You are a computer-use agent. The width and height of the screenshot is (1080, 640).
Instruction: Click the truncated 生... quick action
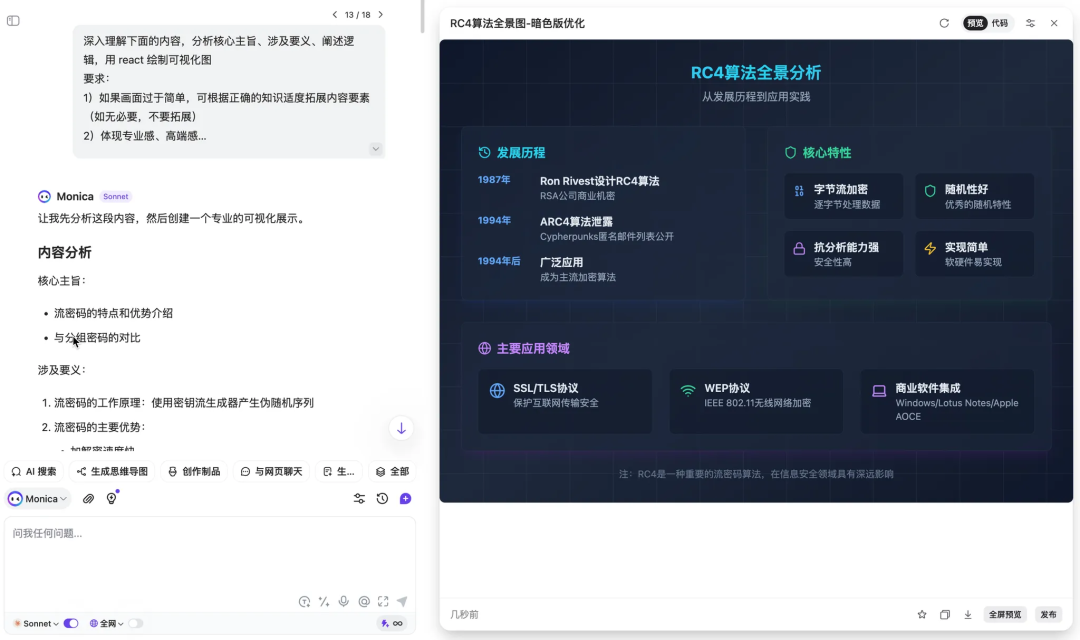click(x=339, y=471)
